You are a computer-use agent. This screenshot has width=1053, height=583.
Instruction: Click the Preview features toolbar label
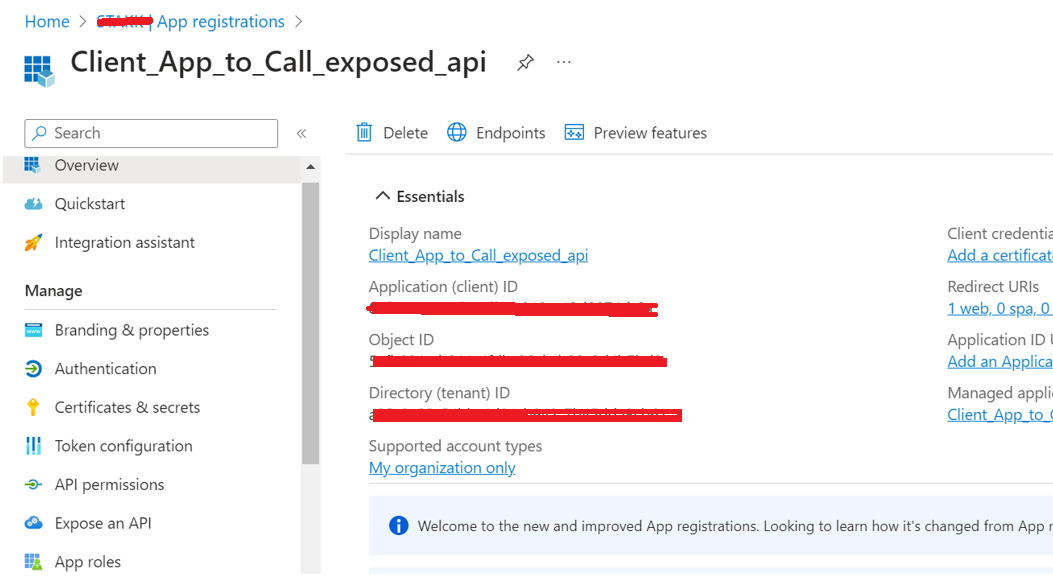coord(650,133)
